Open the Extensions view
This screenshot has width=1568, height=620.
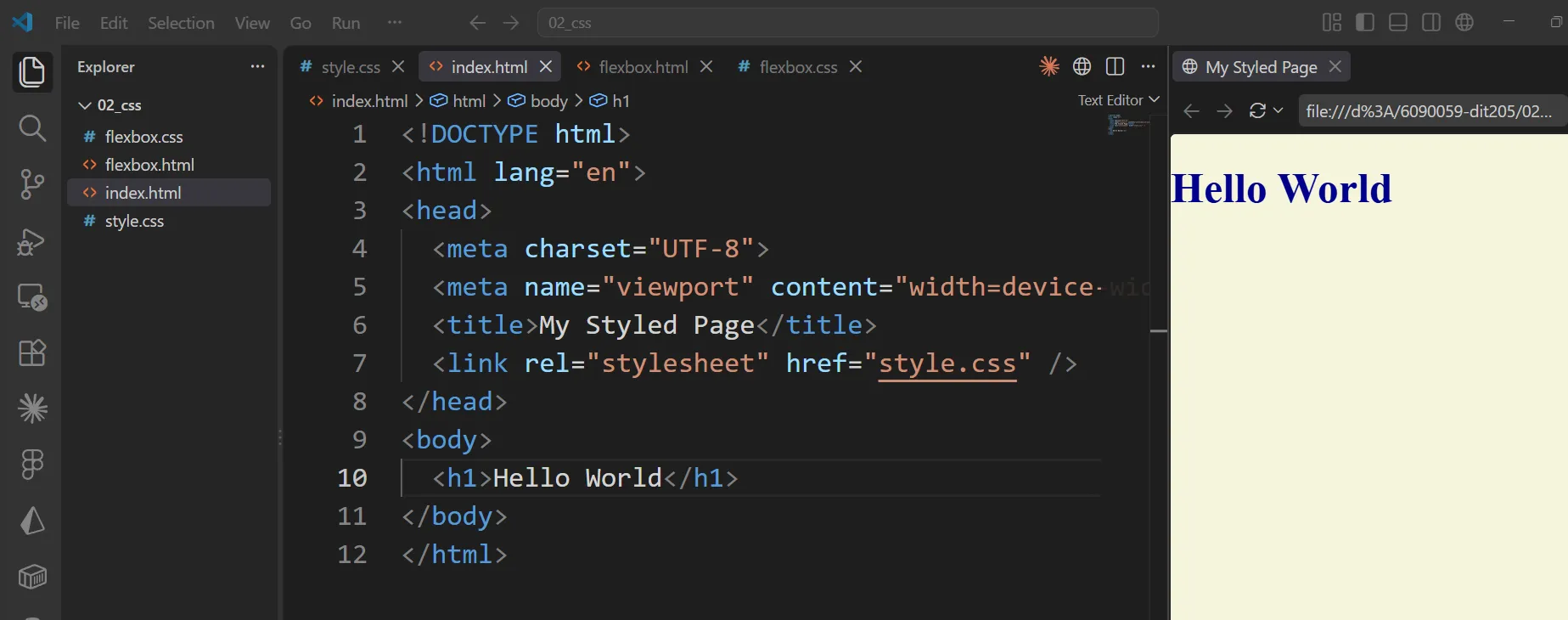pyautogui.click(x=32, y=352)
